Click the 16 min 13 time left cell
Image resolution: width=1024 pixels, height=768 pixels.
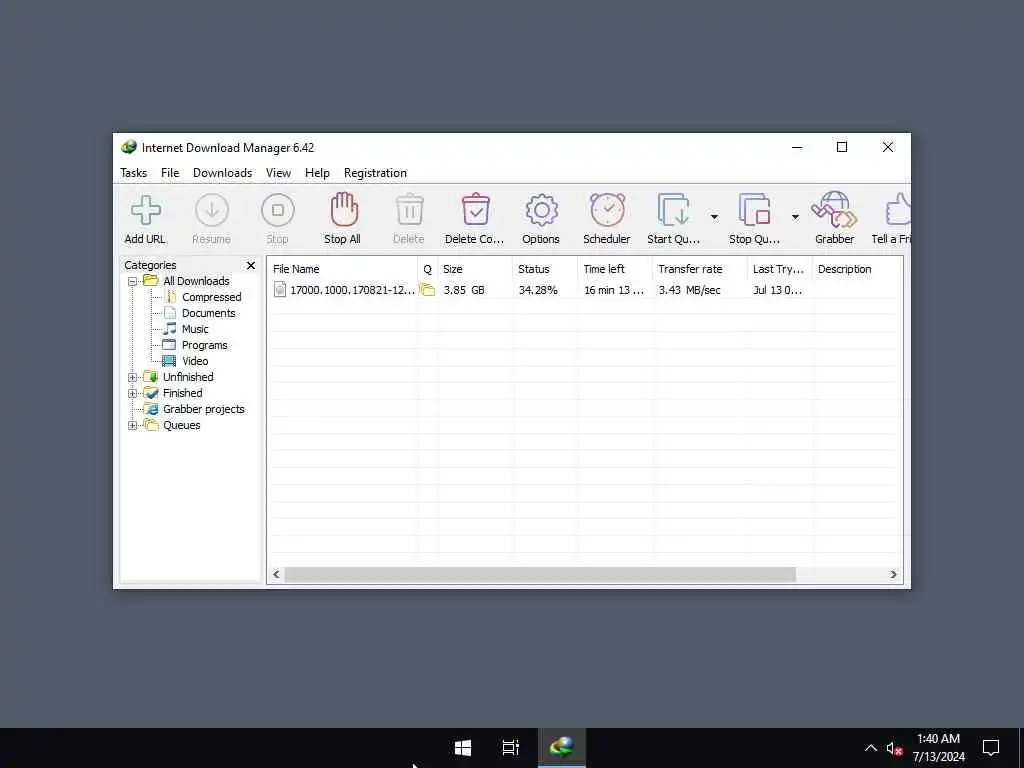(x=614, y=290)
